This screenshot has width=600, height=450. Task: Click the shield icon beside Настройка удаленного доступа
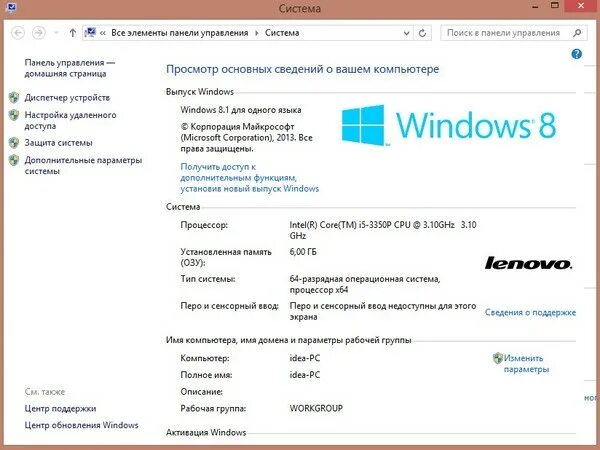tap(14, 115)
